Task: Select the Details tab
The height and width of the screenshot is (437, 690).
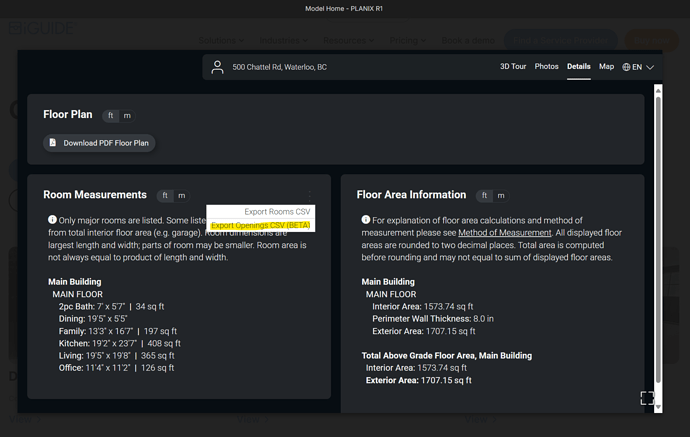Action: [579, 66]
